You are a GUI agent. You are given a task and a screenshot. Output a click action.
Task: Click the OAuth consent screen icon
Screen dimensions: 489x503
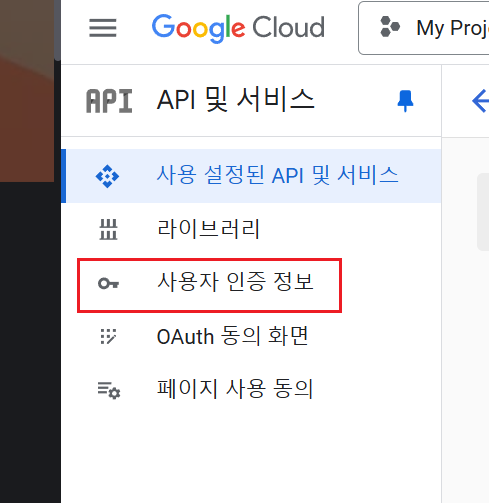click(108, 336)
